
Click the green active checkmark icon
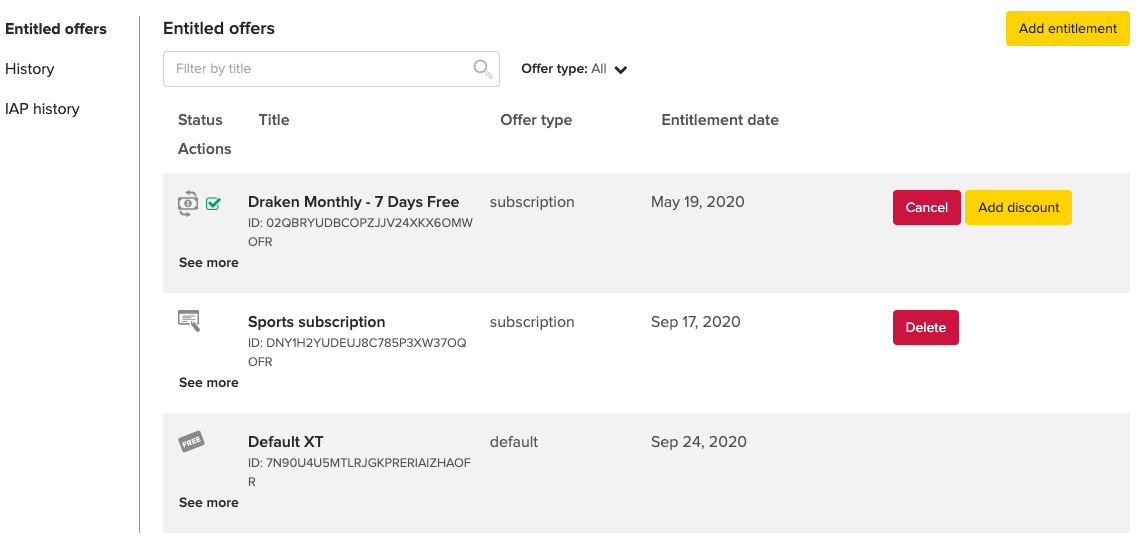213,204
